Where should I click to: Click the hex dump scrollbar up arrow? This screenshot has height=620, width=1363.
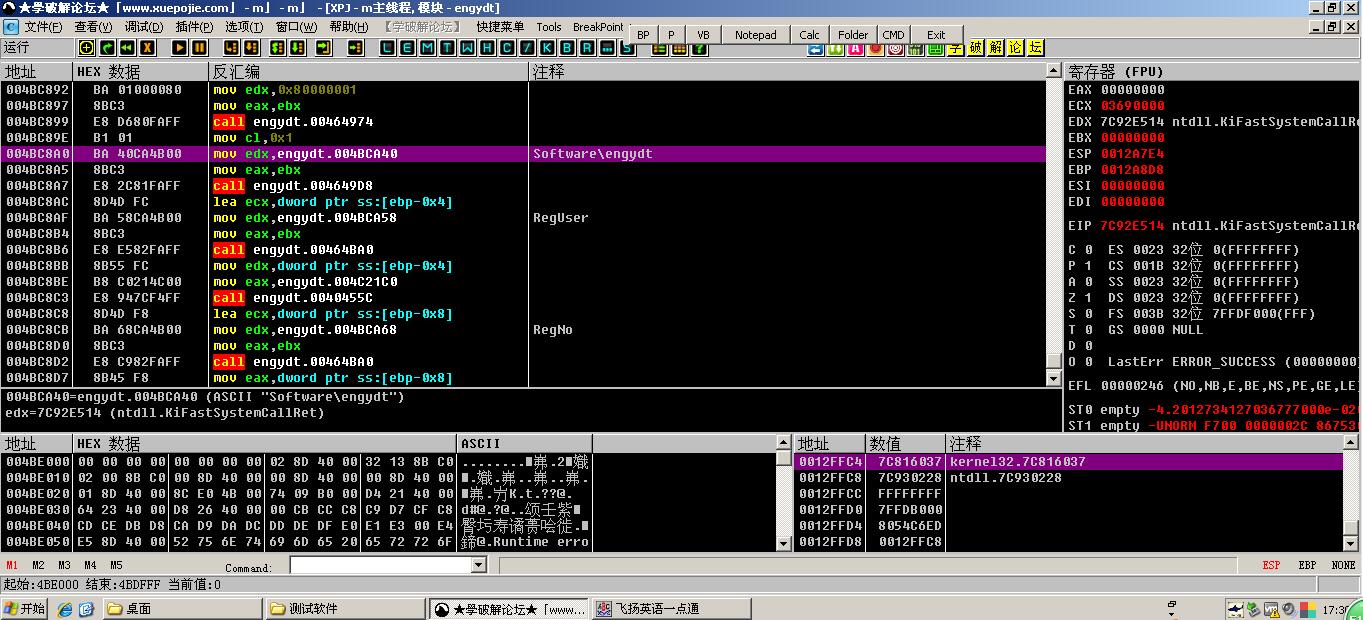coord(784,443)
